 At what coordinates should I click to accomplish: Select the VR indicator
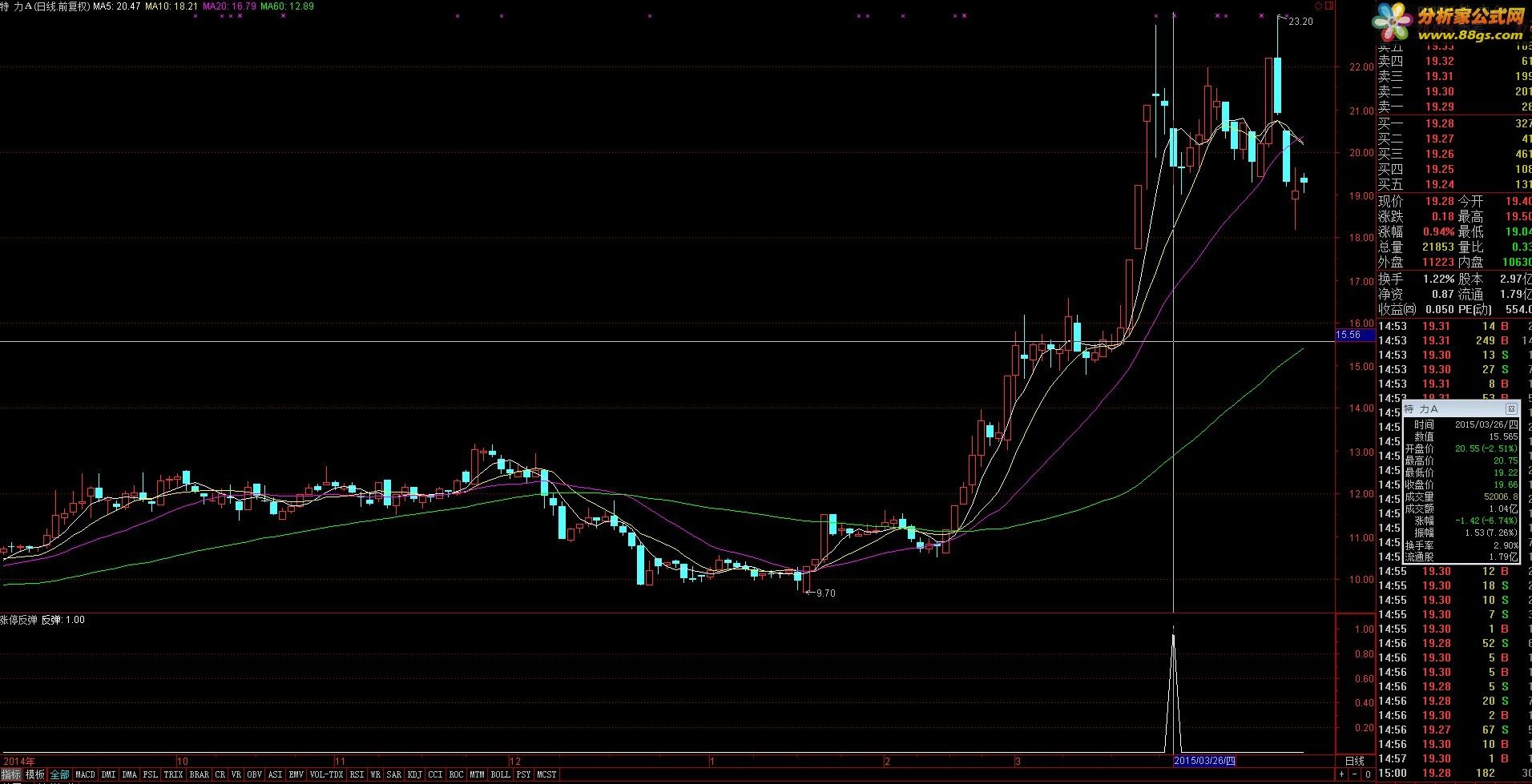click(236, 774)
